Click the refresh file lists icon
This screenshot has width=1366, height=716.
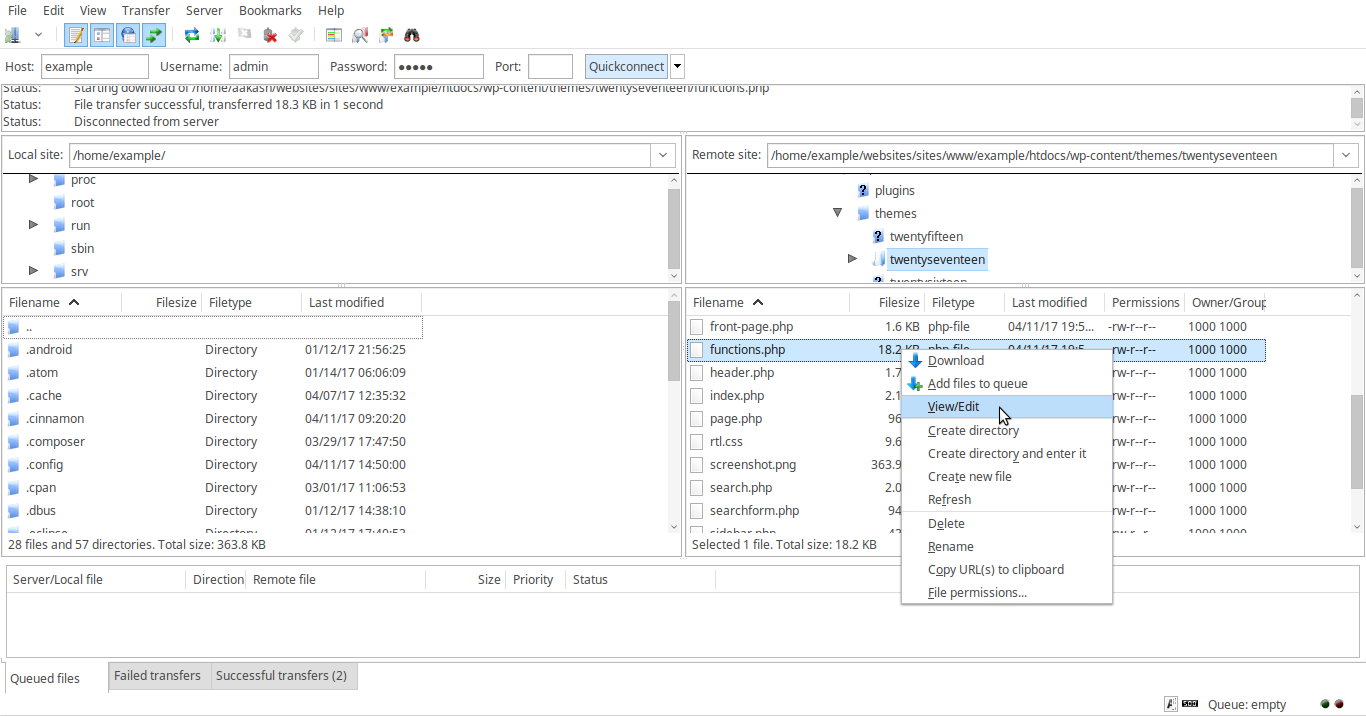pos(192,35)
